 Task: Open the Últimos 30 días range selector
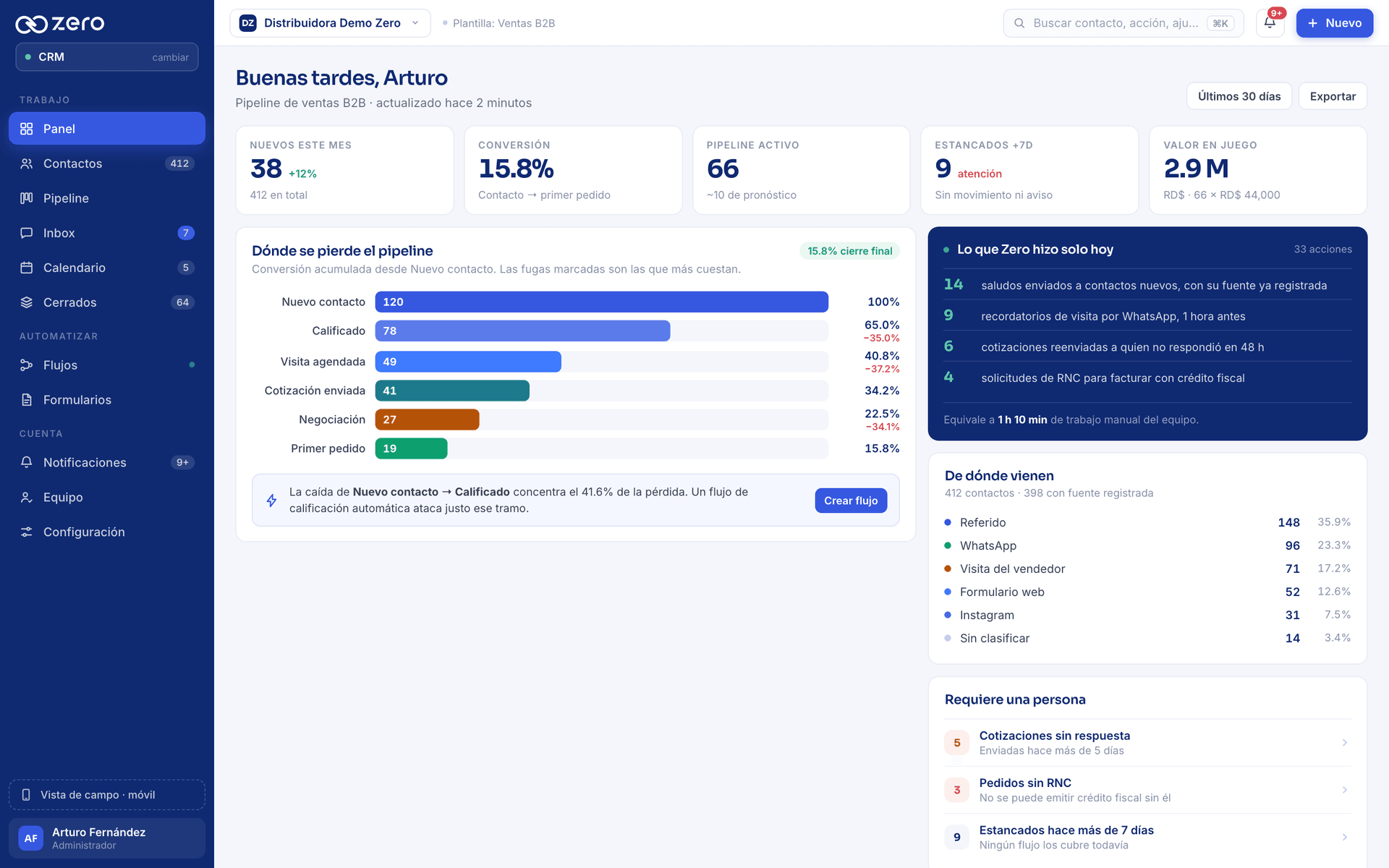point(1239,96)
